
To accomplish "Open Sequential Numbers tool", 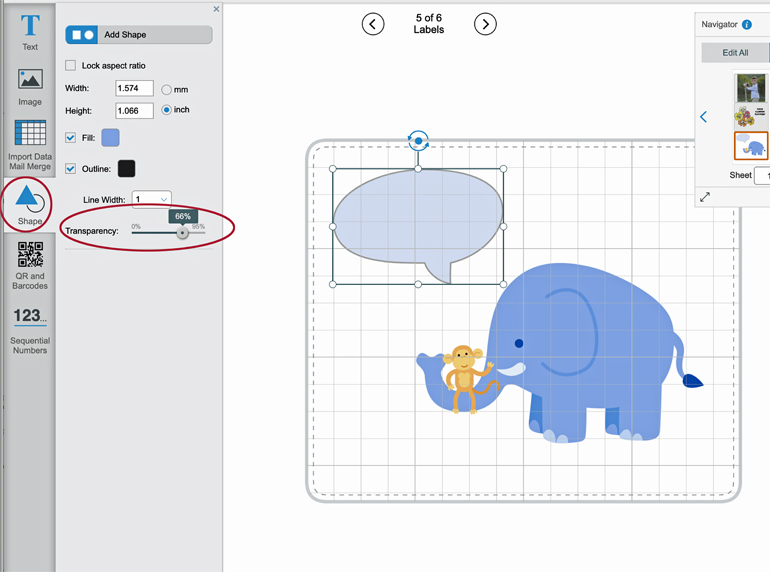I will 30,330.
